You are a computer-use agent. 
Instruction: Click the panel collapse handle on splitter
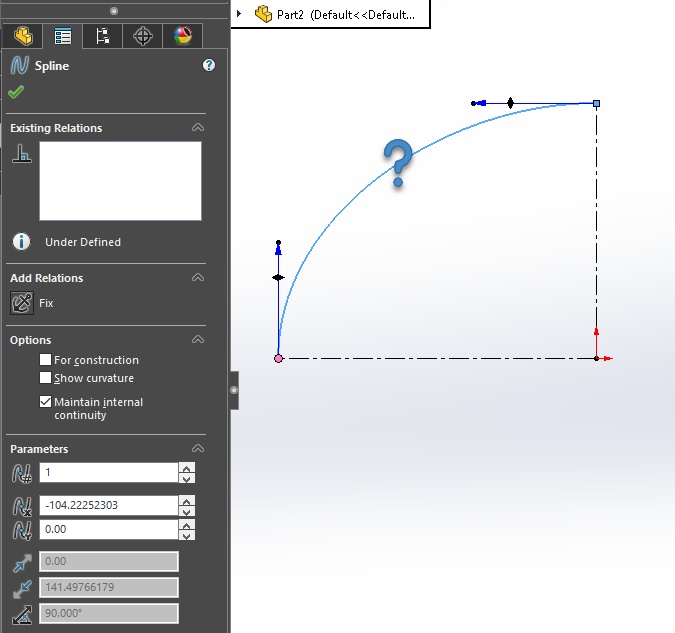click(x=234, y=390)
